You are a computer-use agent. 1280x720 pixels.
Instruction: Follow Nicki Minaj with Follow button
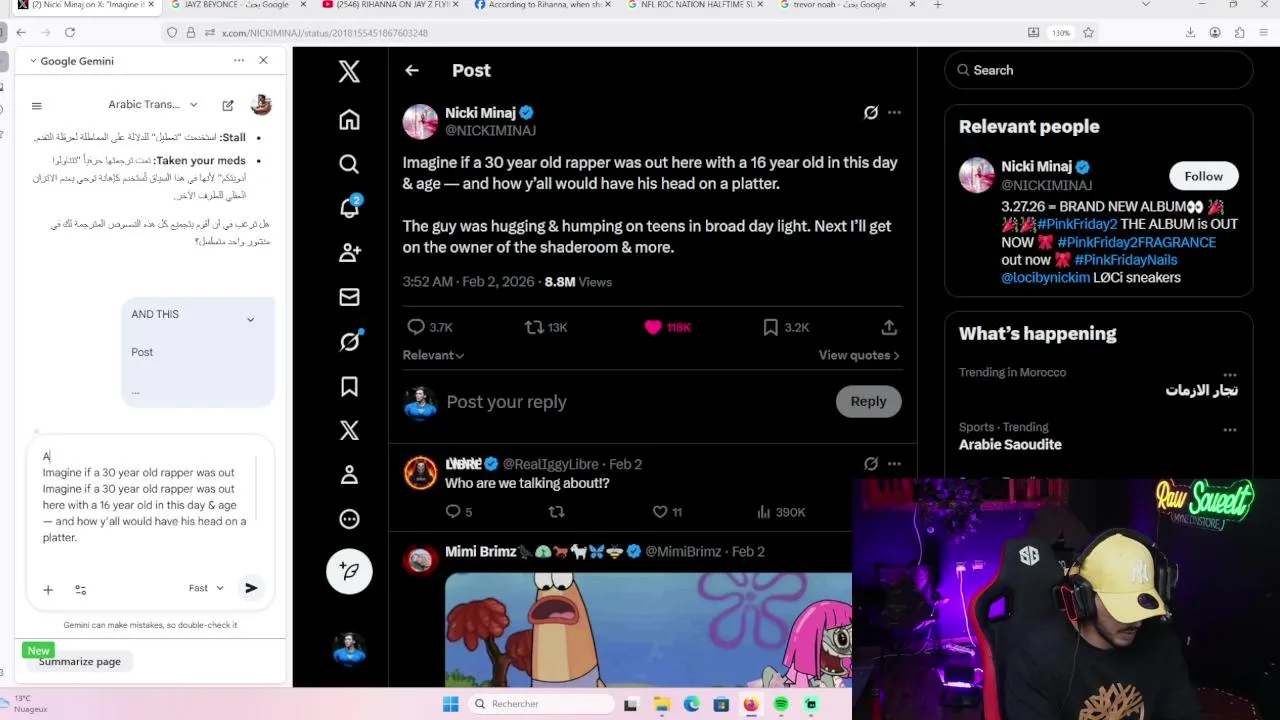(1203, 176)
